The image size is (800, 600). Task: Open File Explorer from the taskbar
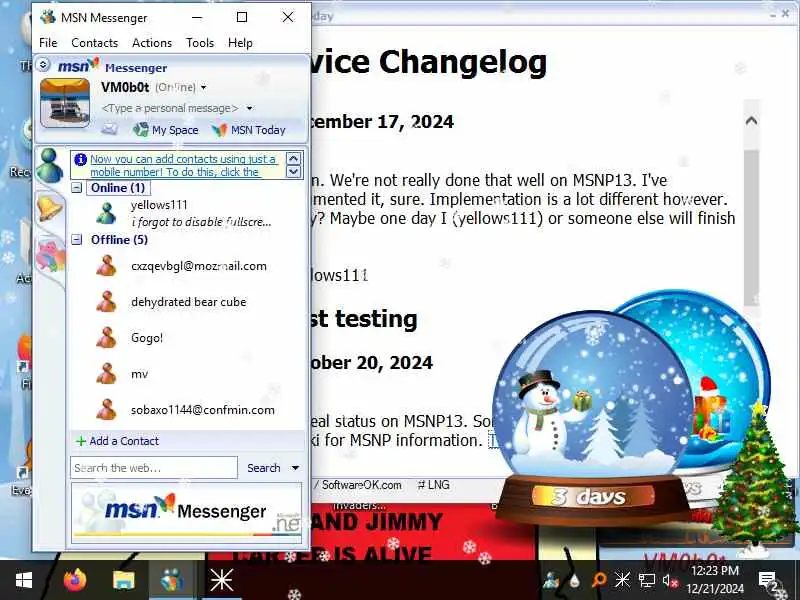123,580
